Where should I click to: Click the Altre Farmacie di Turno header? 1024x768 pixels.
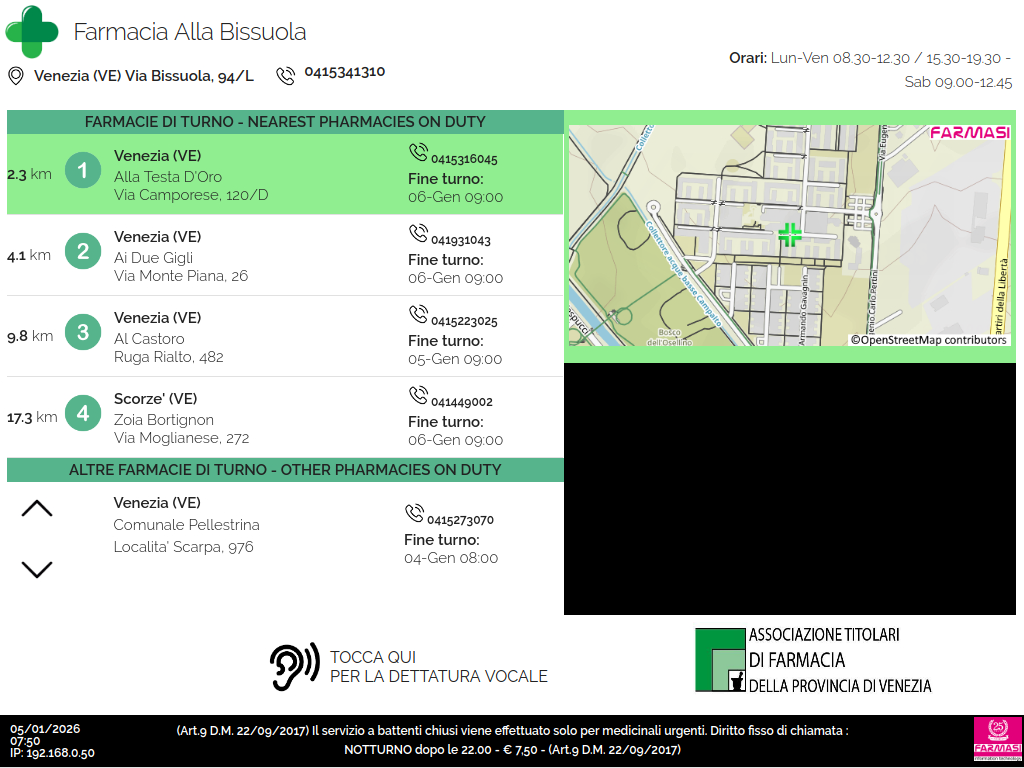coord(285,470)
